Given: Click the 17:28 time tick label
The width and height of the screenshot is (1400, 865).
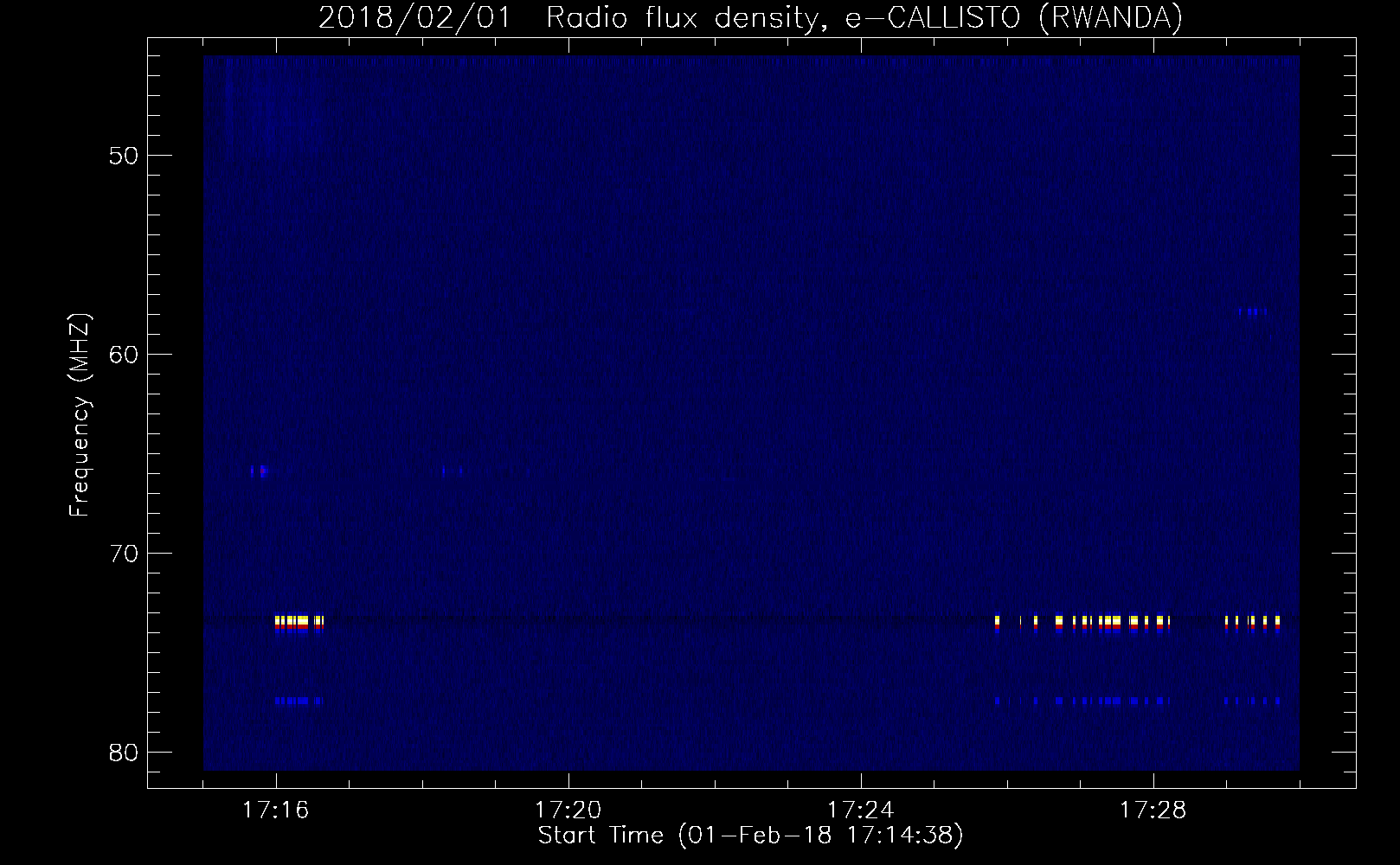Looking at the screenshot, I should pos(1153,811).
